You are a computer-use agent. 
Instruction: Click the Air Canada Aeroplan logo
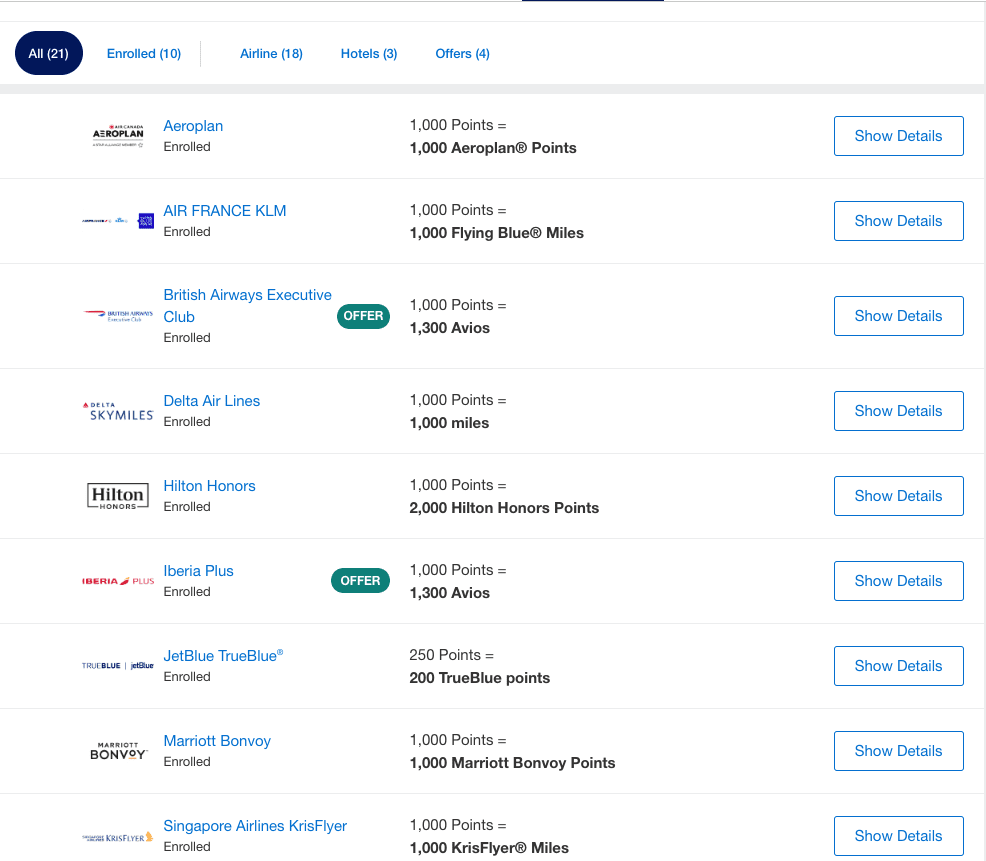pos(118,136)
